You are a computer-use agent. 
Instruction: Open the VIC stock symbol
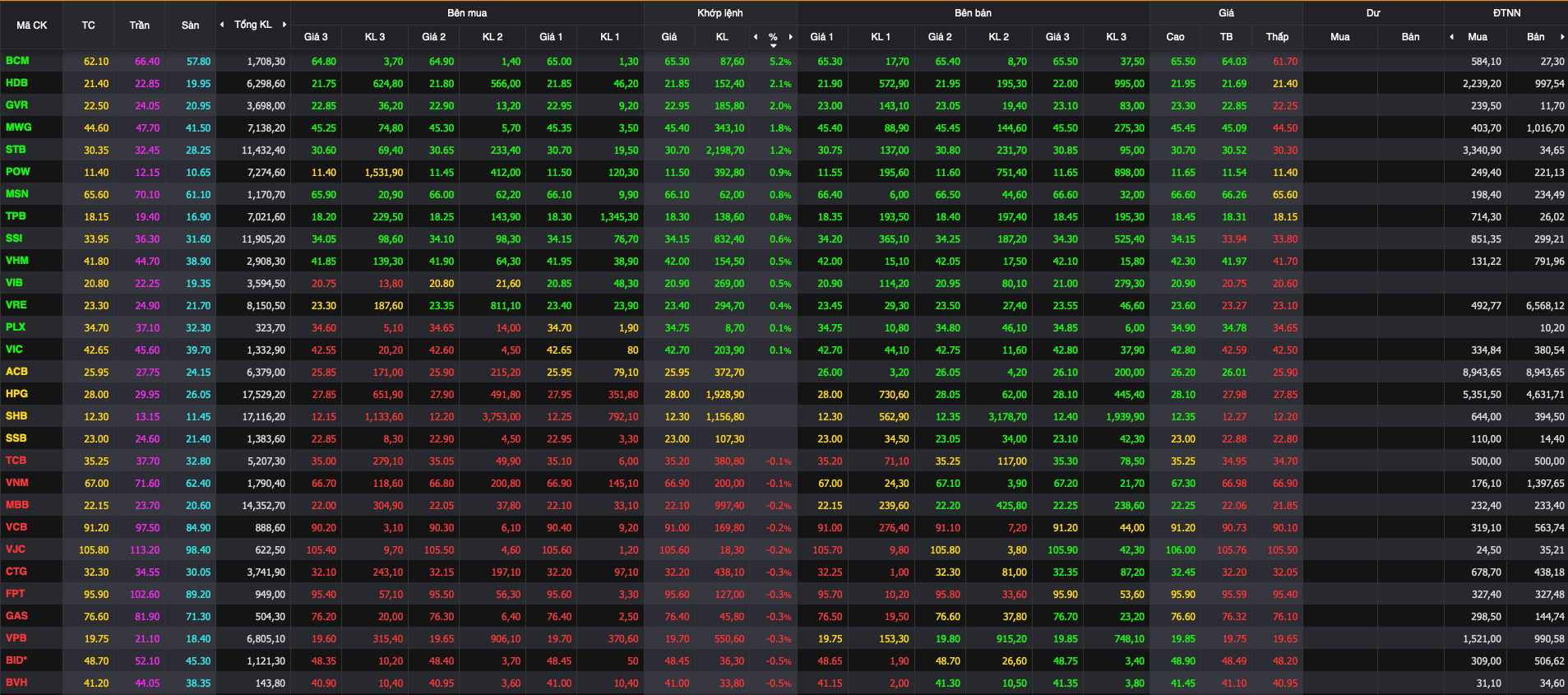[x=14, y=350]
